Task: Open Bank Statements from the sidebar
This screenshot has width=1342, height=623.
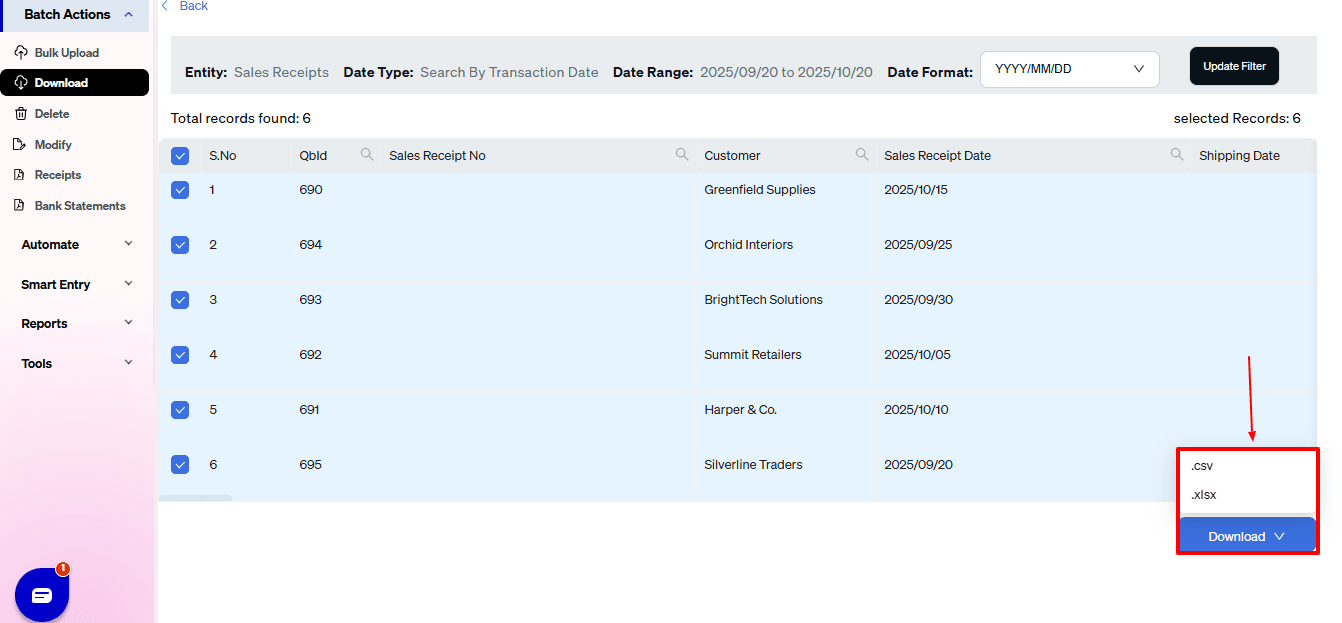Action: click(x=21, y=205)
